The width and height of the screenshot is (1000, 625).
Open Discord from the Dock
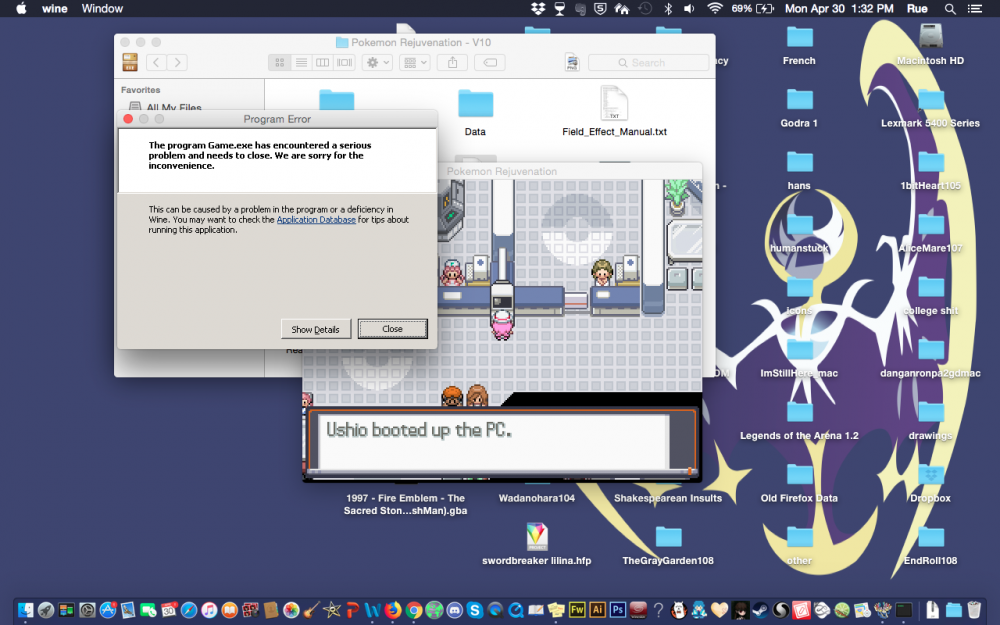click(x=454, y=610)
